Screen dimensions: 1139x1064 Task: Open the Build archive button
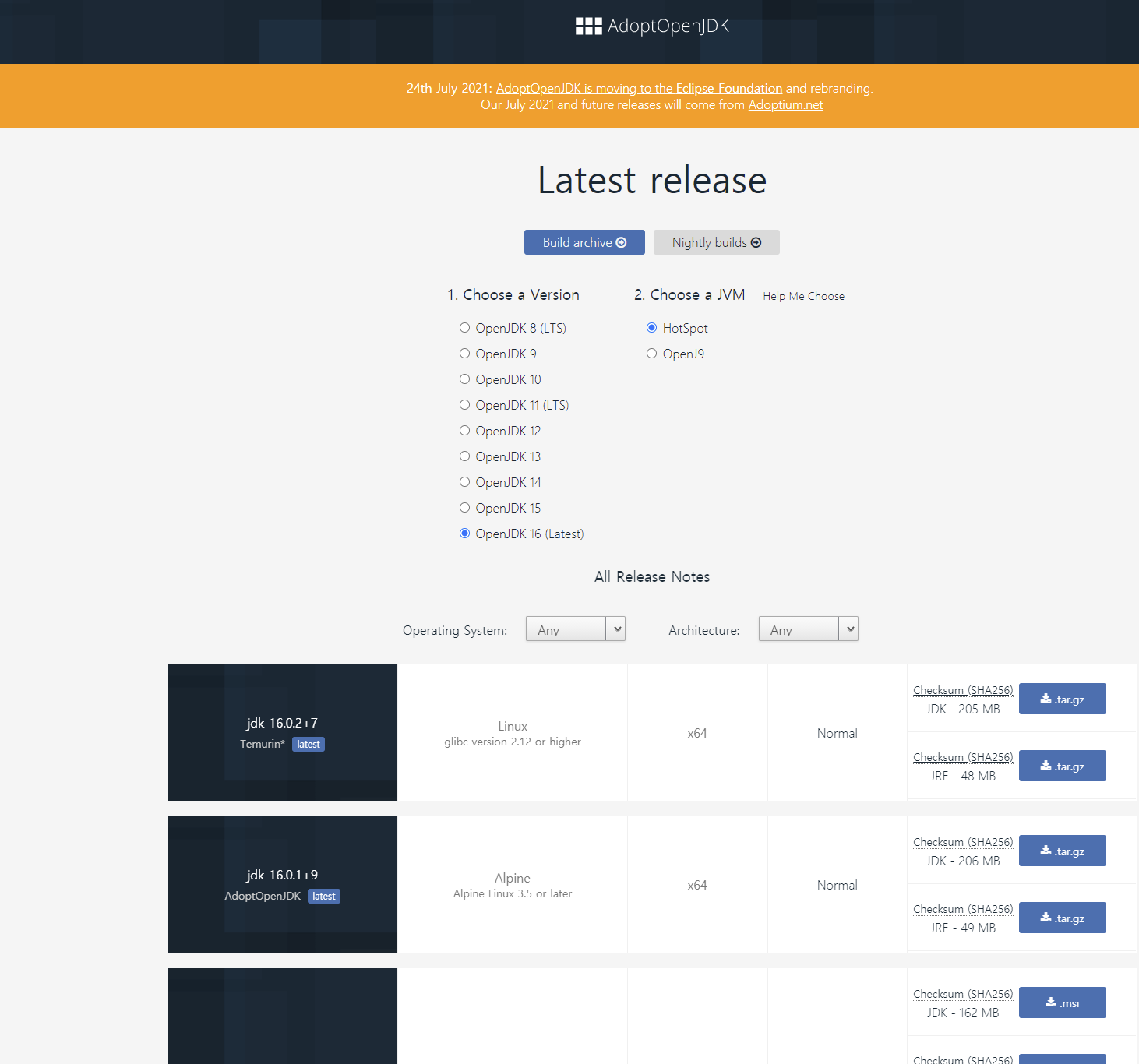pos(584,242)
